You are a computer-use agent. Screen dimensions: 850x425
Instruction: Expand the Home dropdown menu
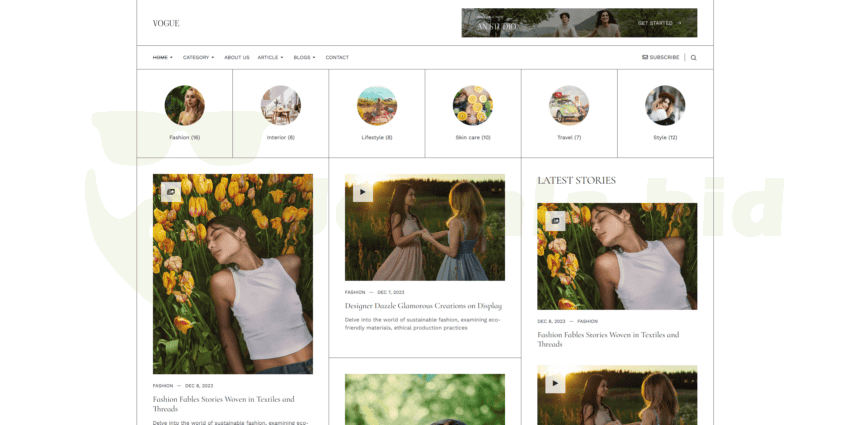(x=162, y=57)
